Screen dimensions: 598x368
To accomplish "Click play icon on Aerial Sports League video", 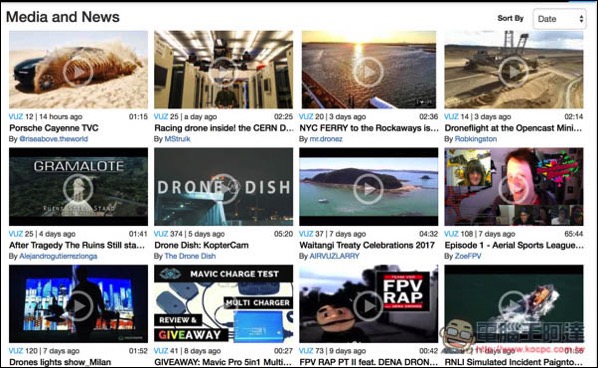I will [x=514, y=188].
